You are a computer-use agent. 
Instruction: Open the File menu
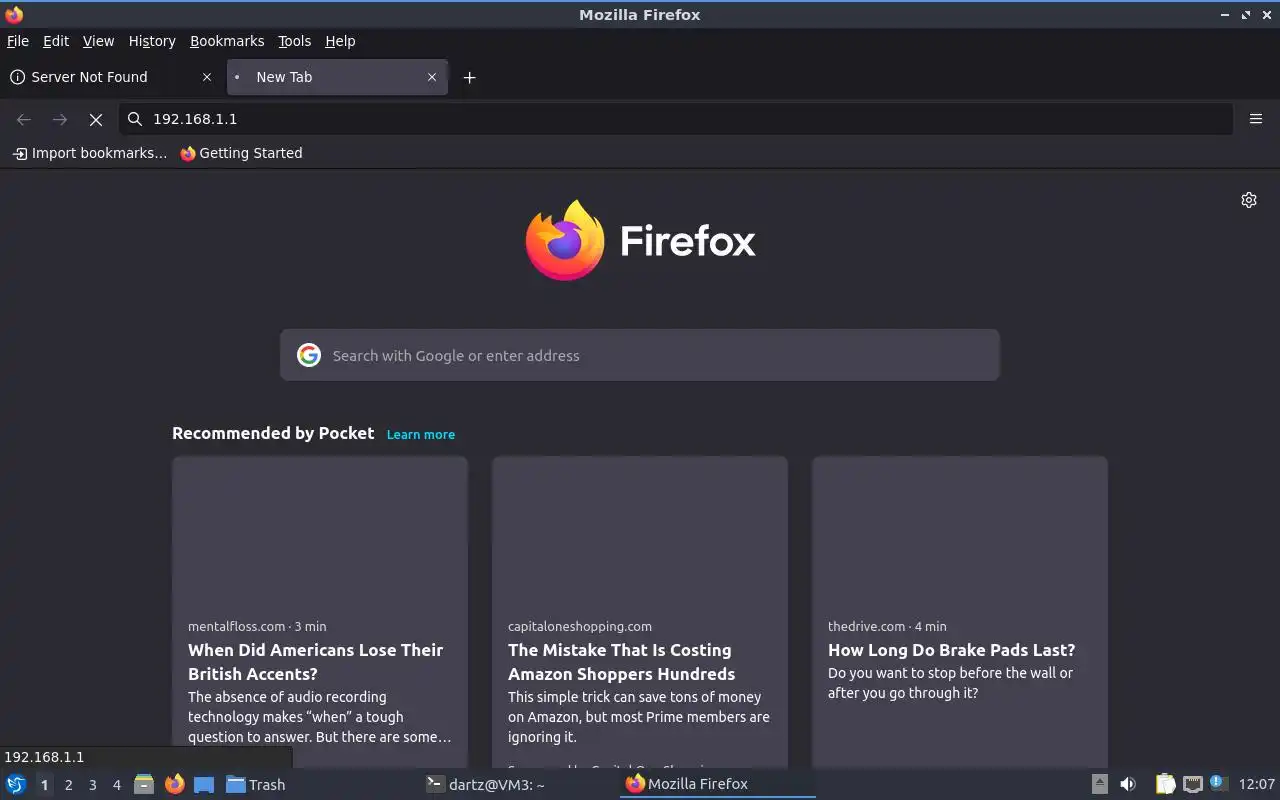[18, 41]
